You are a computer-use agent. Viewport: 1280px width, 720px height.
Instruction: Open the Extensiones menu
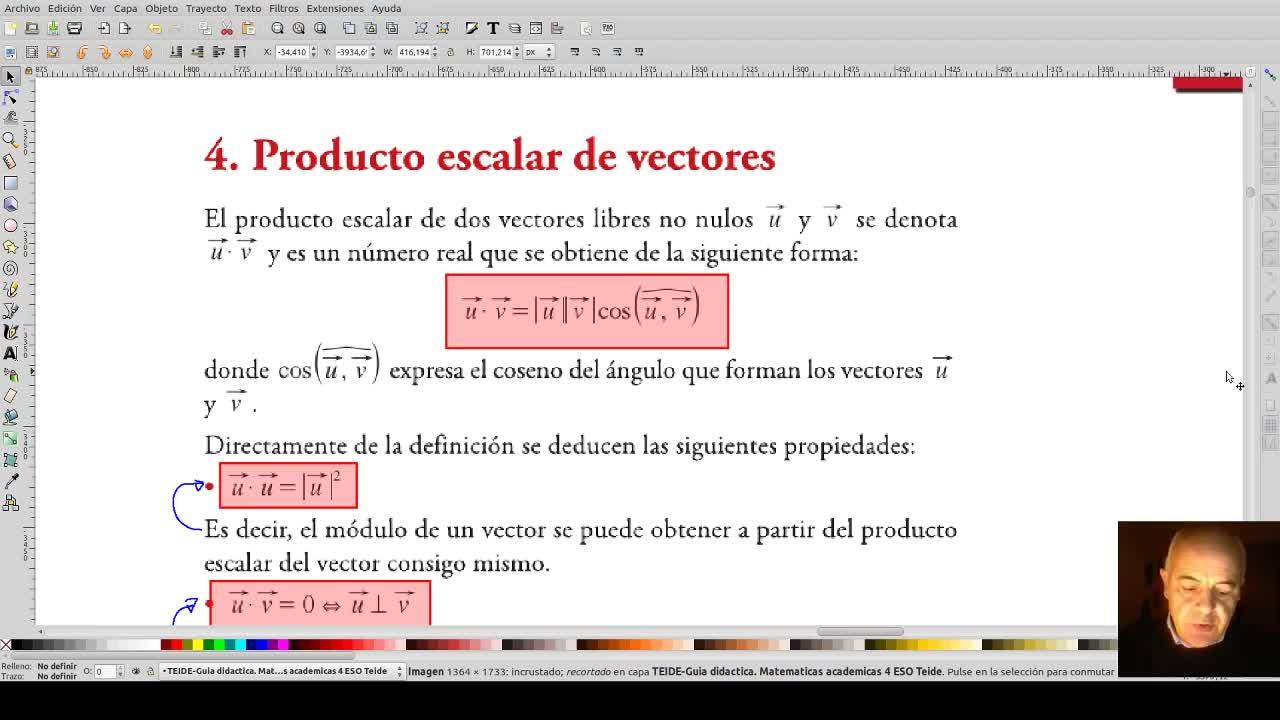coord(335,8)
